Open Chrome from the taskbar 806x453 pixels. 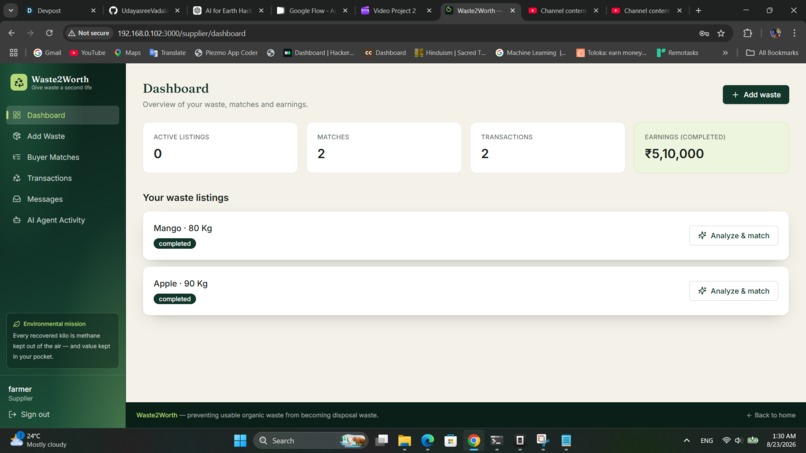click(x=474, y=441)
